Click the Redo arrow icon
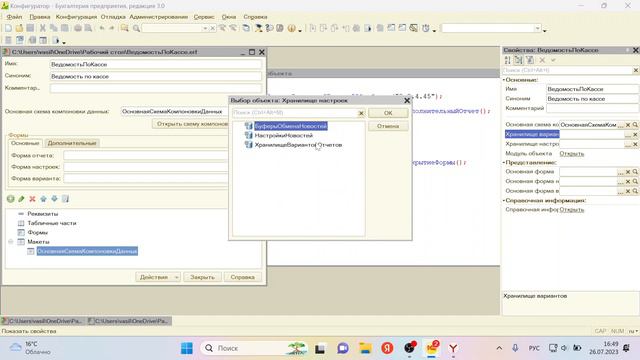640x360 pixels. click(111, 28)
